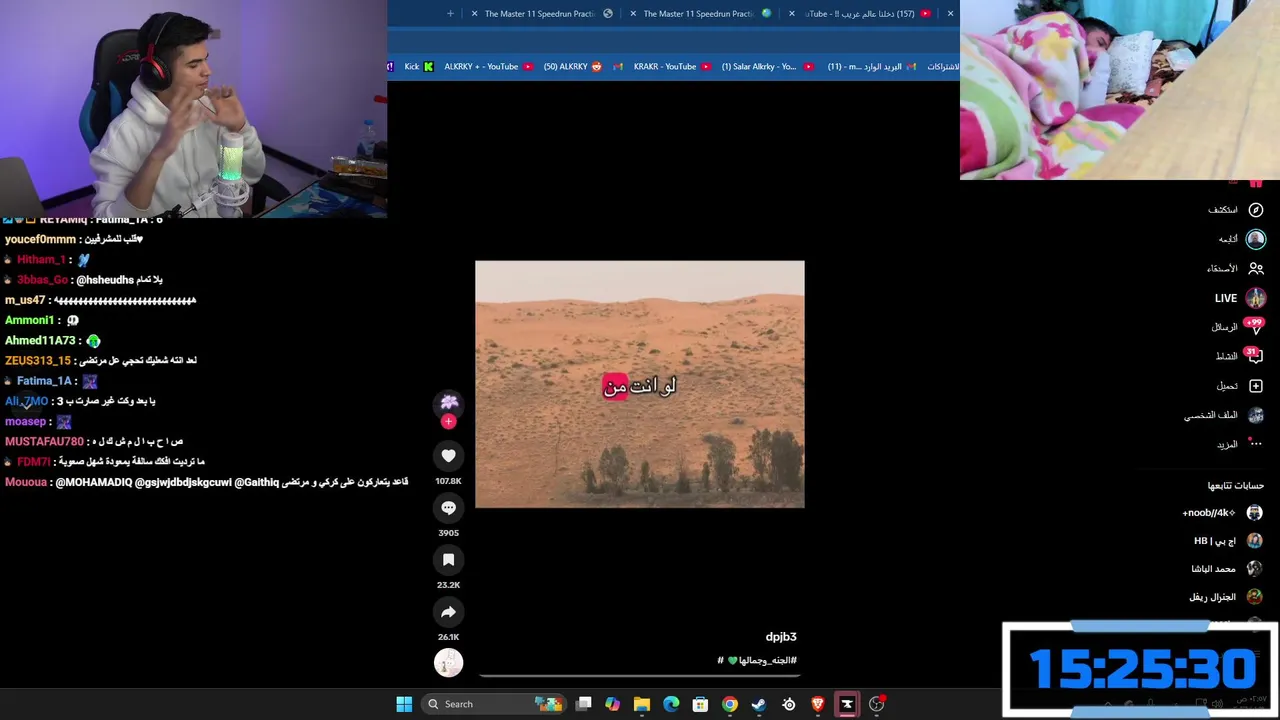Open Friends (الأصدقاء) people icon
Screen dimensions: 1280x720
(1256, 268)
